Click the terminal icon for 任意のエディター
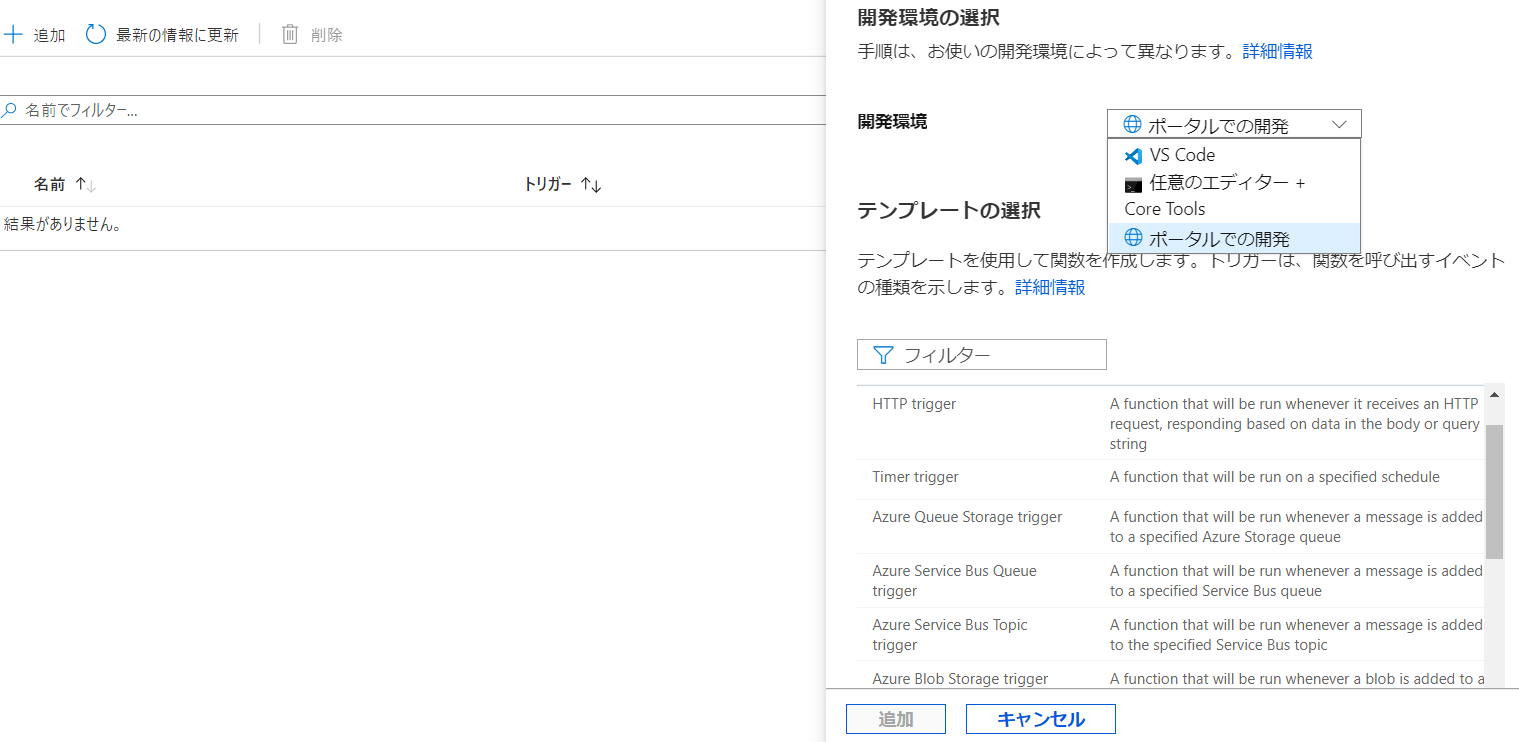Viewport: 1519px width, 742px height. click(x=1133, y=185)
